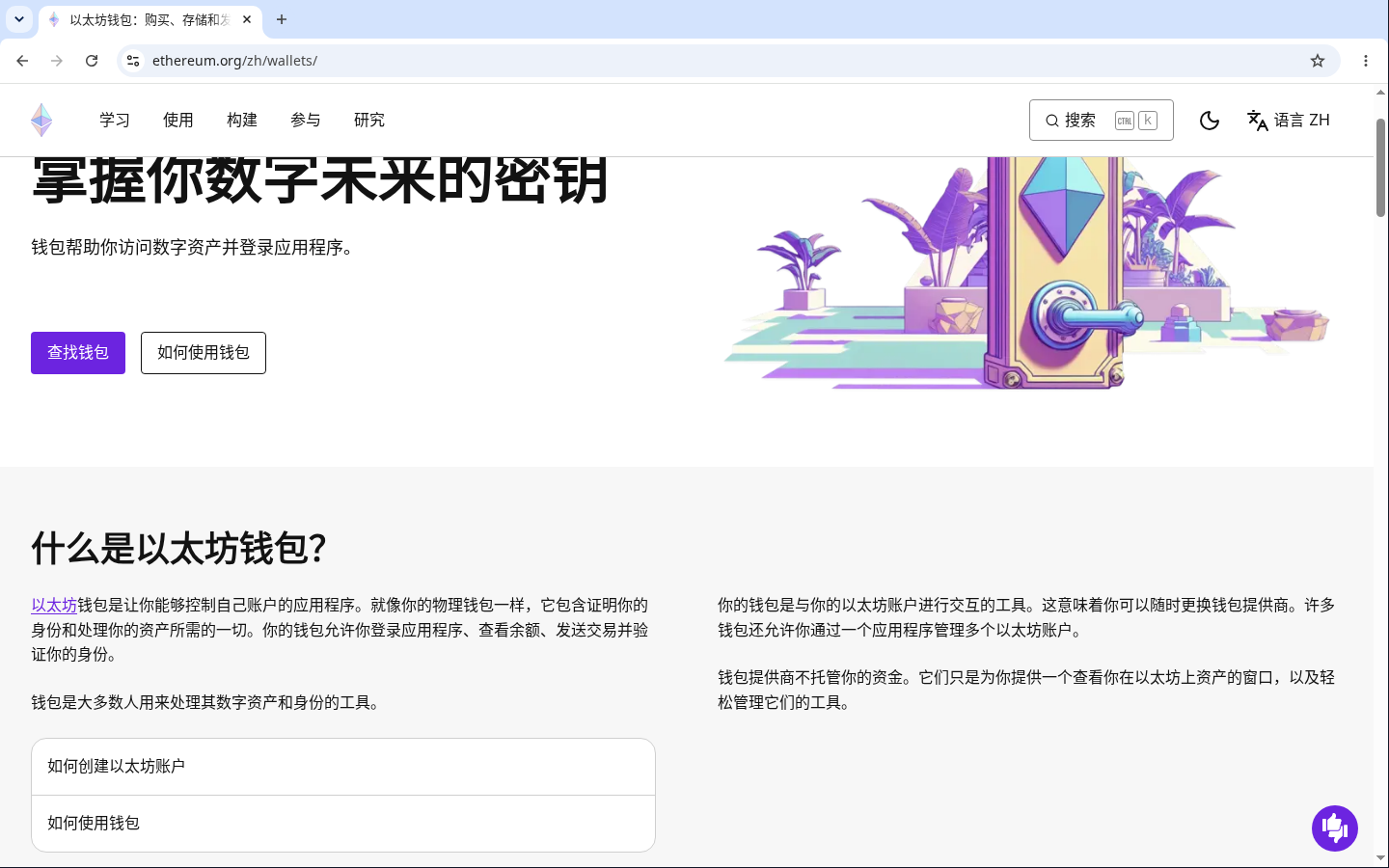The width and height of the screenshot is (1389, 868).
Task: Click the scrollbar up arrow
Action: 1381,94
